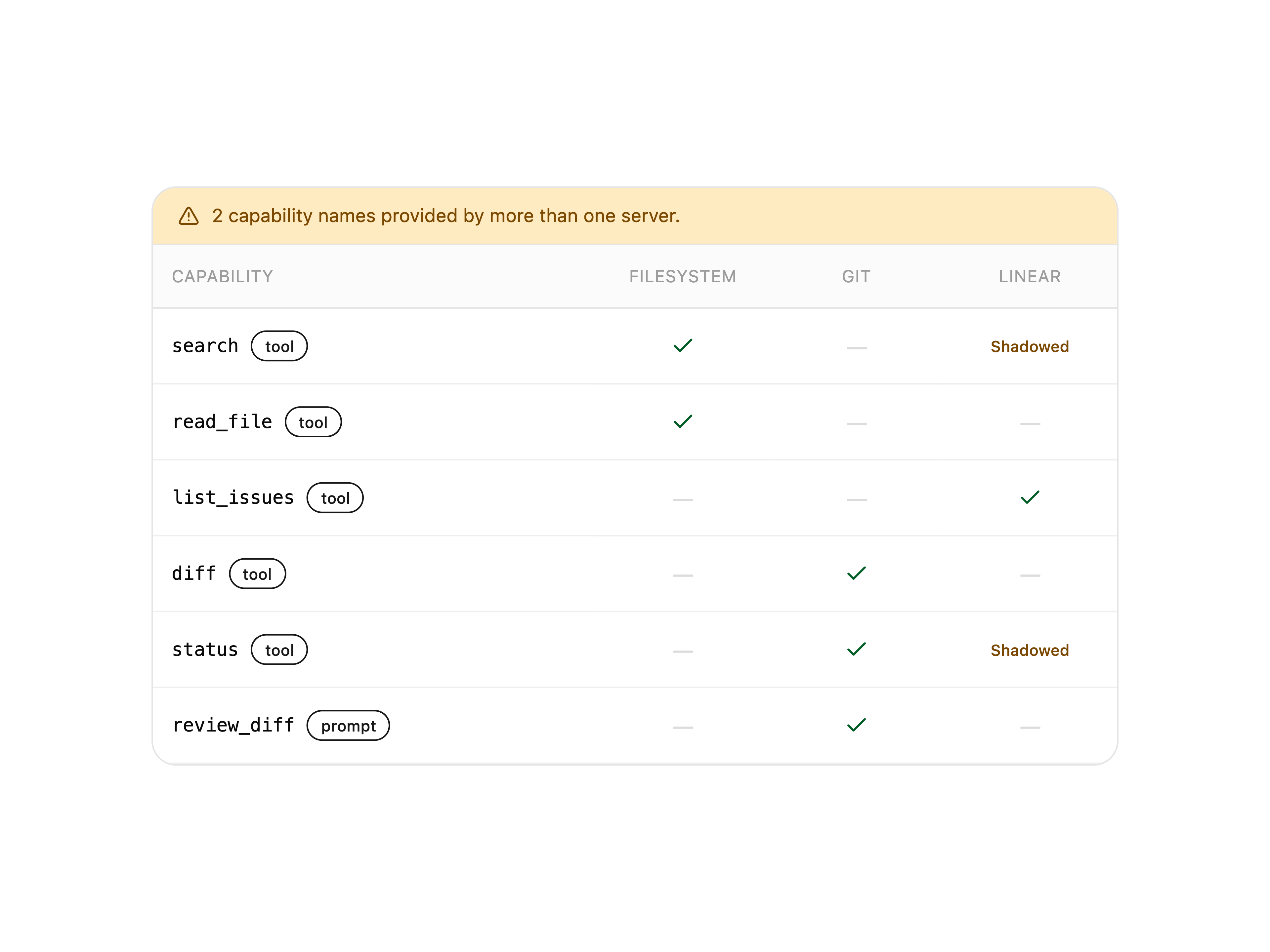This screenshot has height=952, width=1270.
Task: Click the Linear dash in diff row
Action: coord(1030,575)
